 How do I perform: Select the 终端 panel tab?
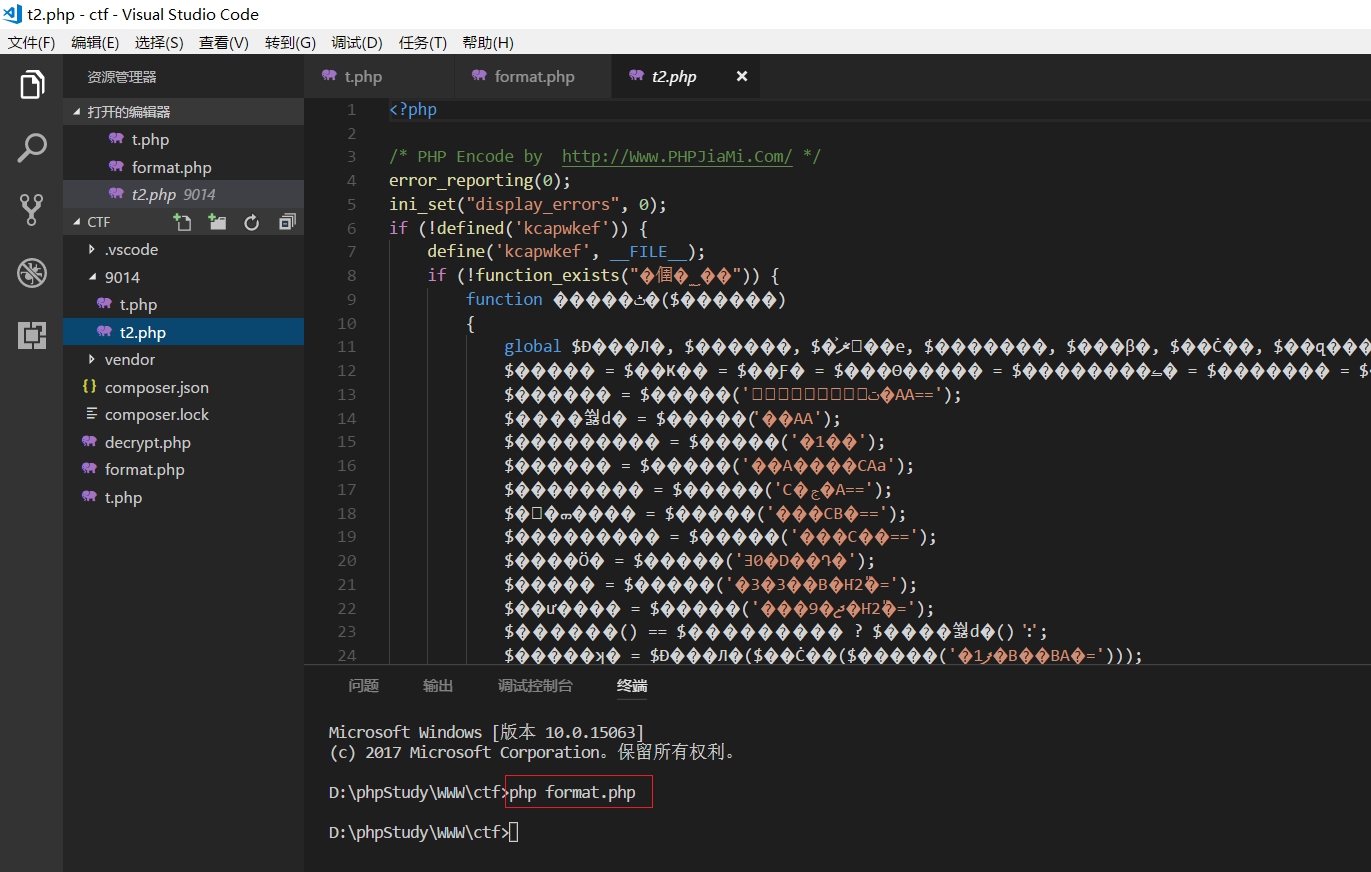[x=632, y=685]
